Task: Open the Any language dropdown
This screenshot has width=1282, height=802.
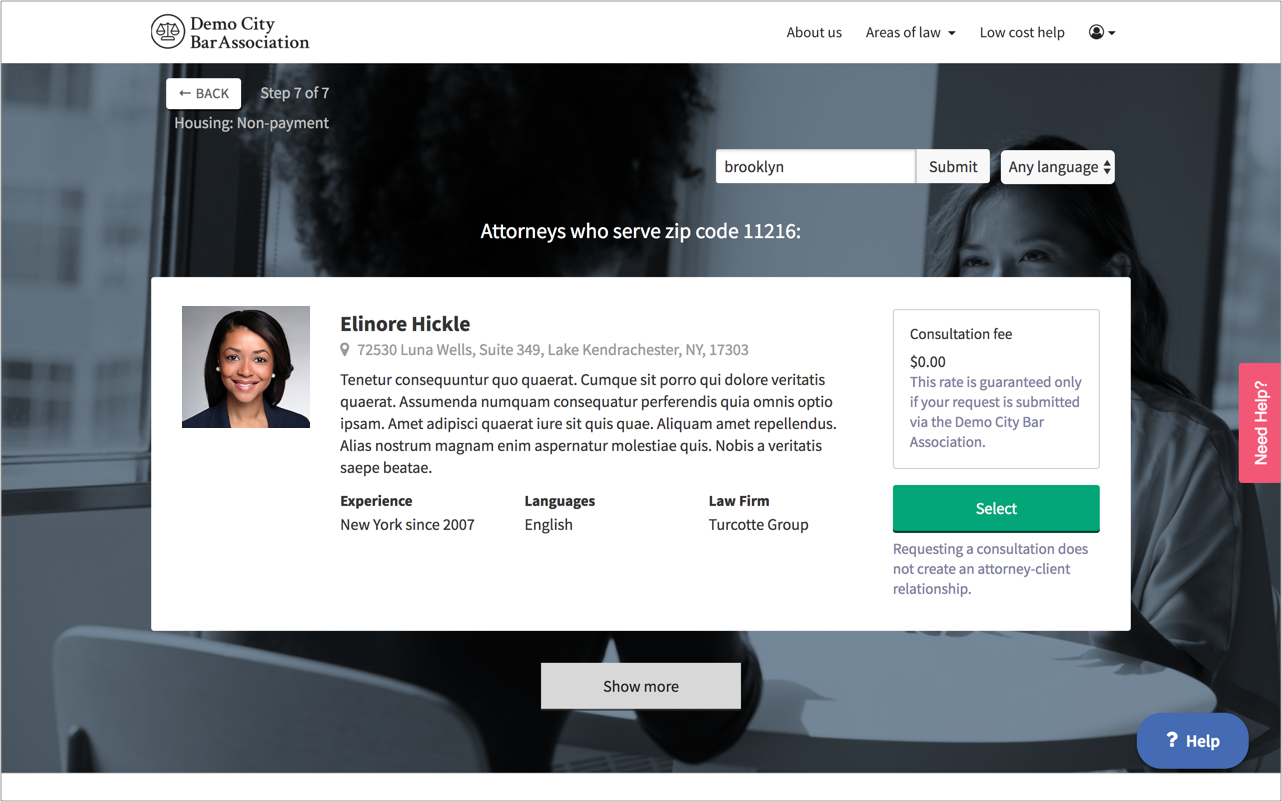Action: pos(1058,167)
